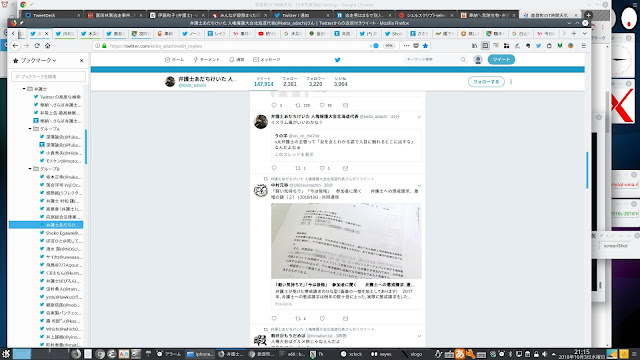Reload the Twitter page
Viewport: 640px width, 360px height.
point(37,46)
